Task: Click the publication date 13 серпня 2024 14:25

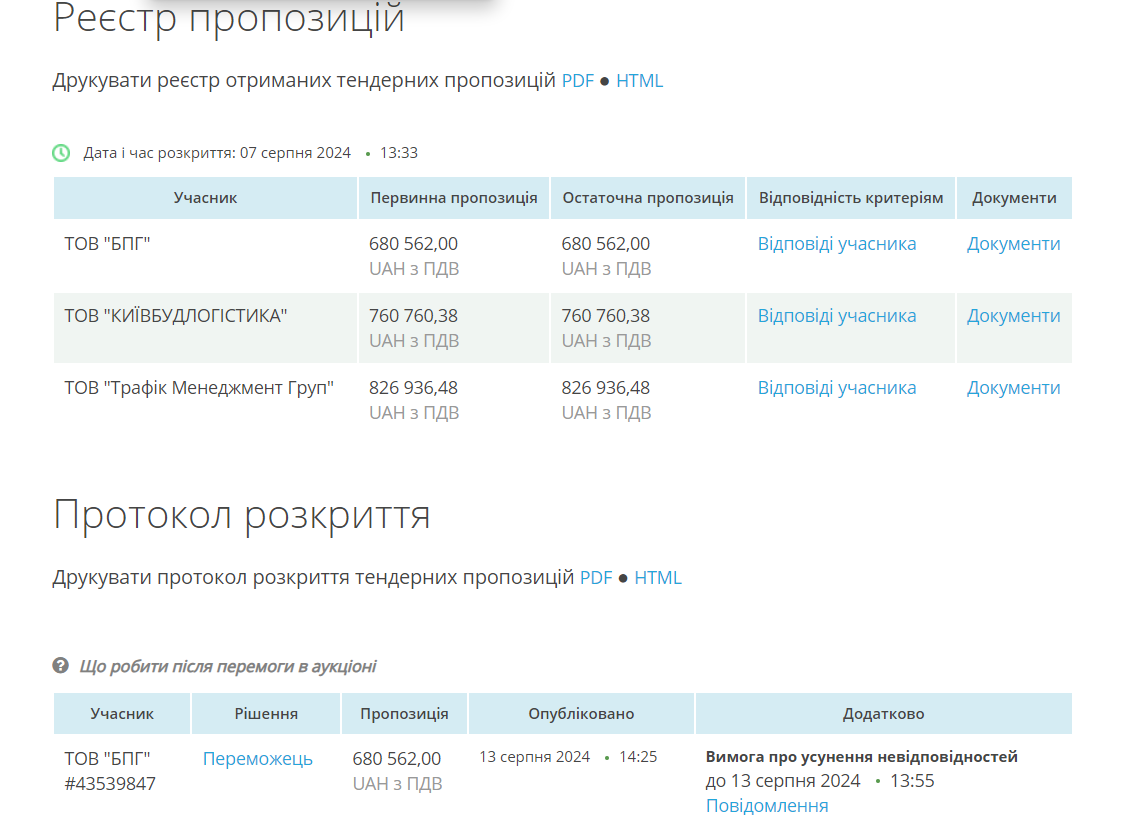Action: 568,757
